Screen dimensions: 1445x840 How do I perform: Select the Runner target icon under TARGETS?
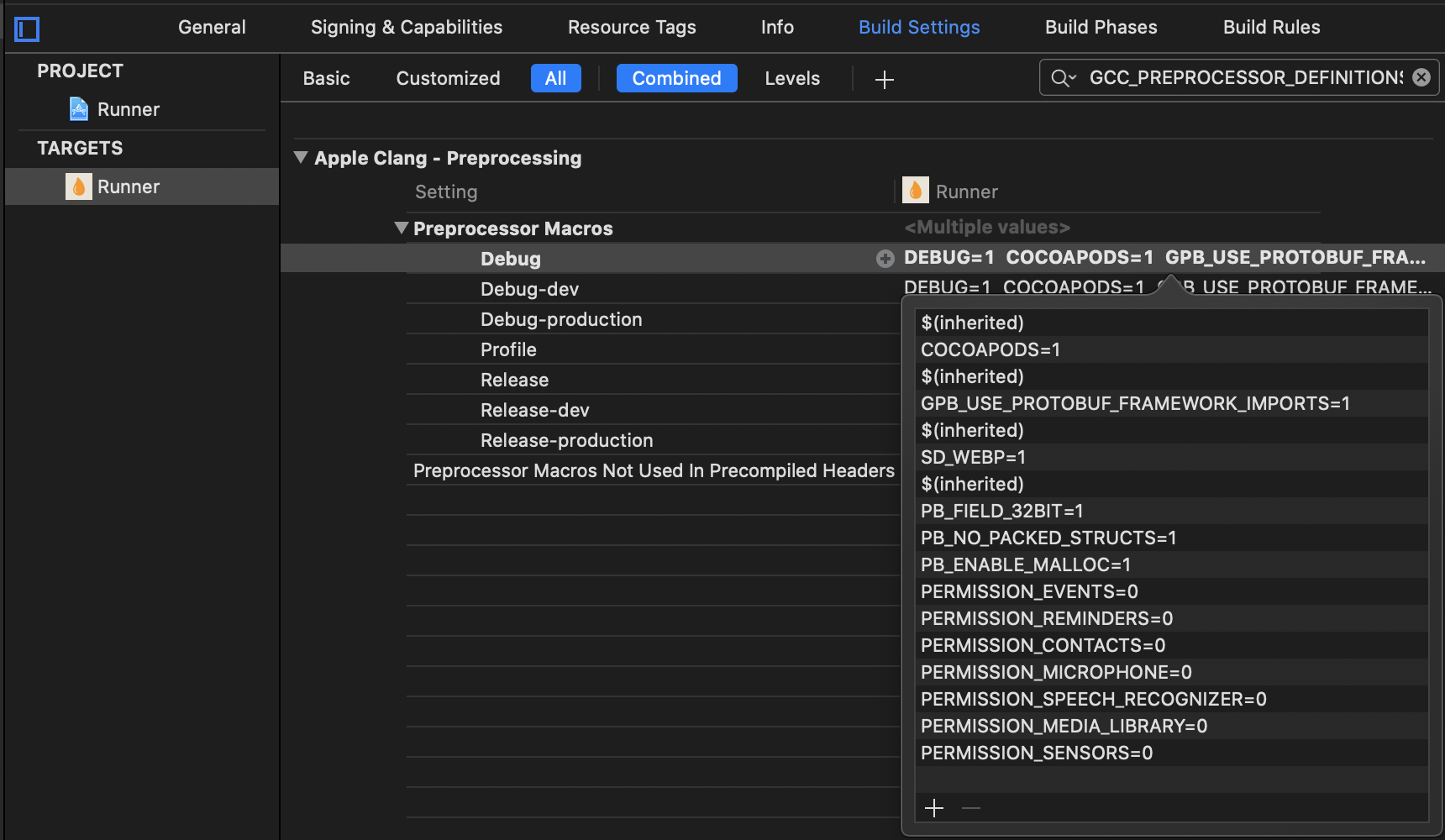(x=77, y=186)
